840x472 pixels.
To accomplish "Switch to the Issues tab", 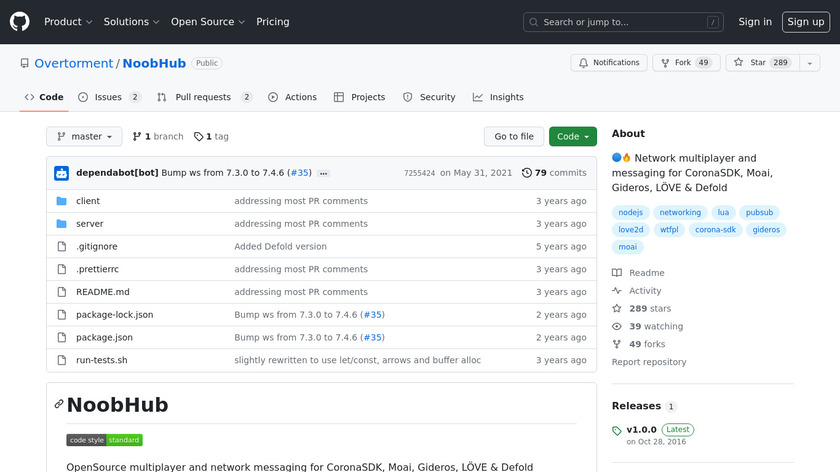I will [x=107, y=97].
